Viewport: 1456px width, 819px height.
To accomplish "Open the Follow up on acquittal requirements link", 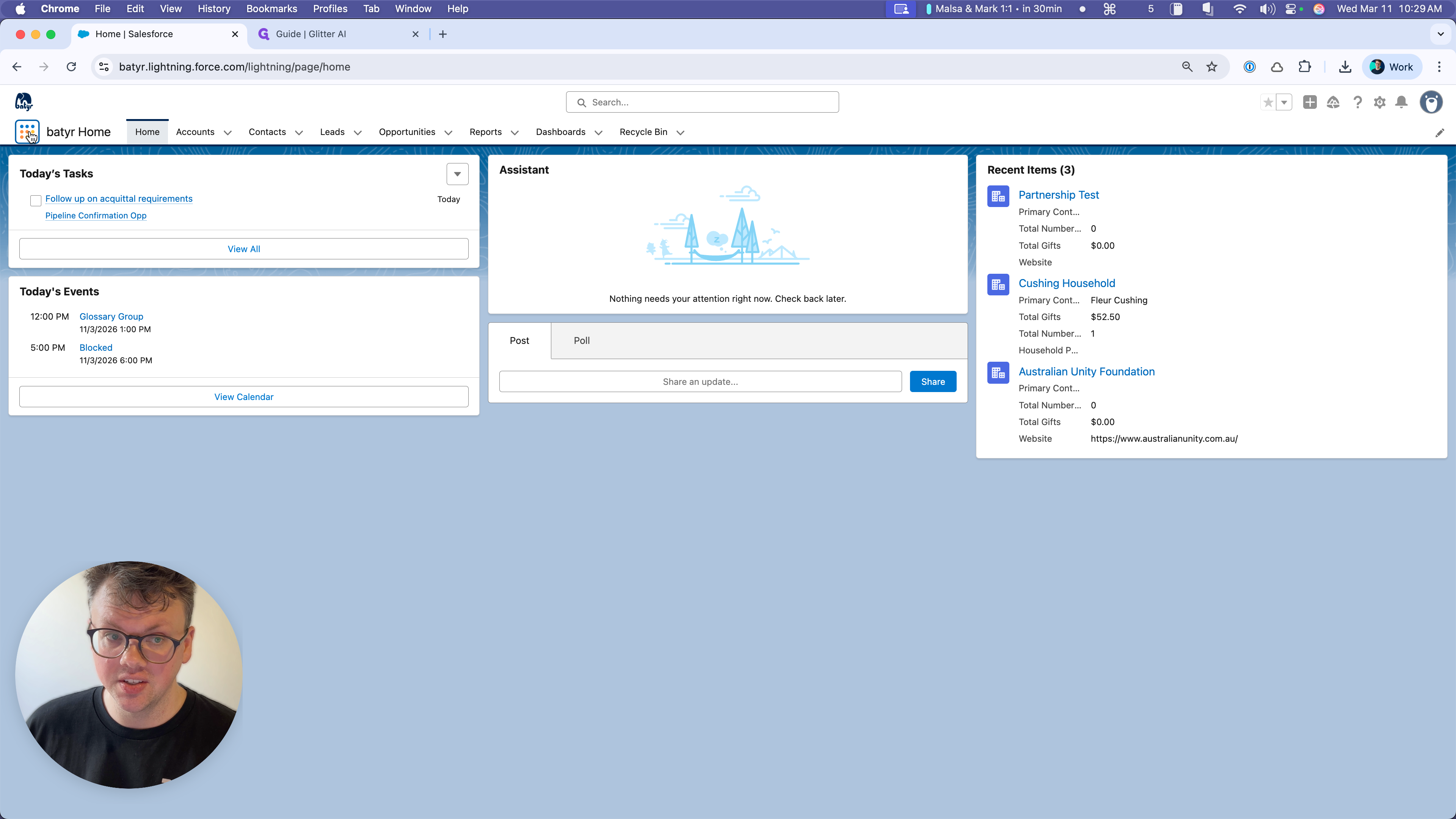I will [x=119, y=198].
